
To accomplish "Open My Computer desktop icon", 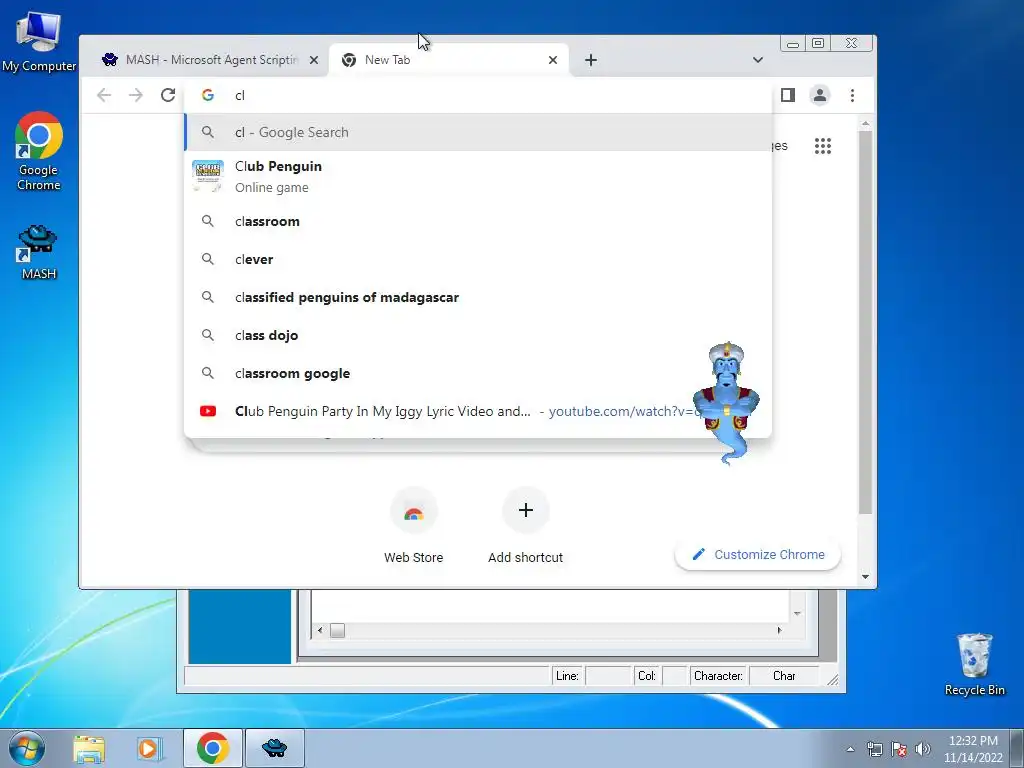I will point(39,42).
